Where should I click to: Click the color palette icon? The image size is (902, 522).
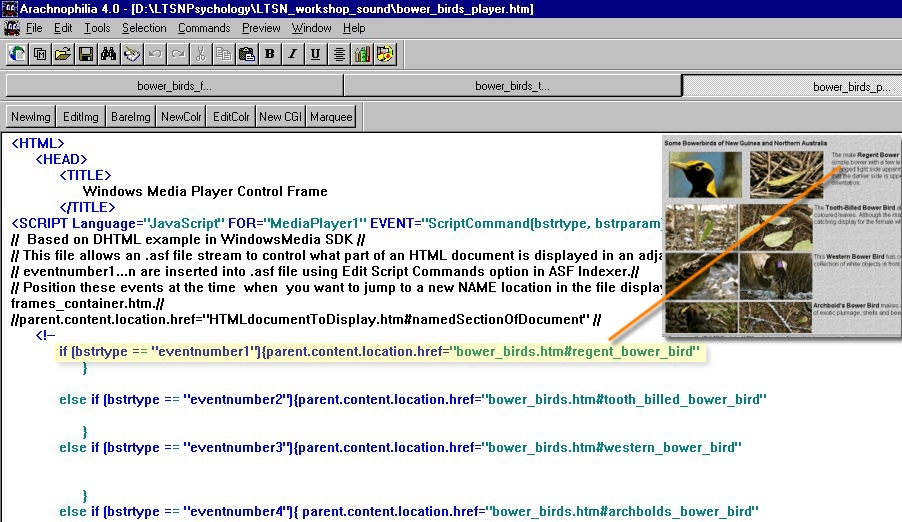tap(385, 54)
